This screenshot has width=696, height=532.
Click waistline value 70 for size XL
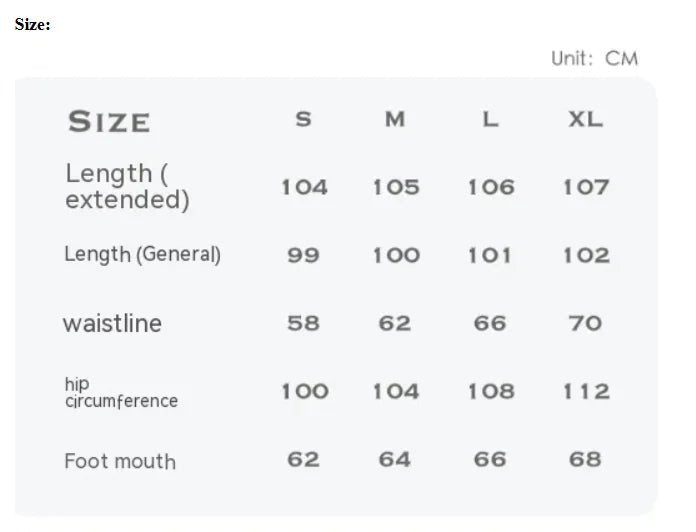click(585, 323)
